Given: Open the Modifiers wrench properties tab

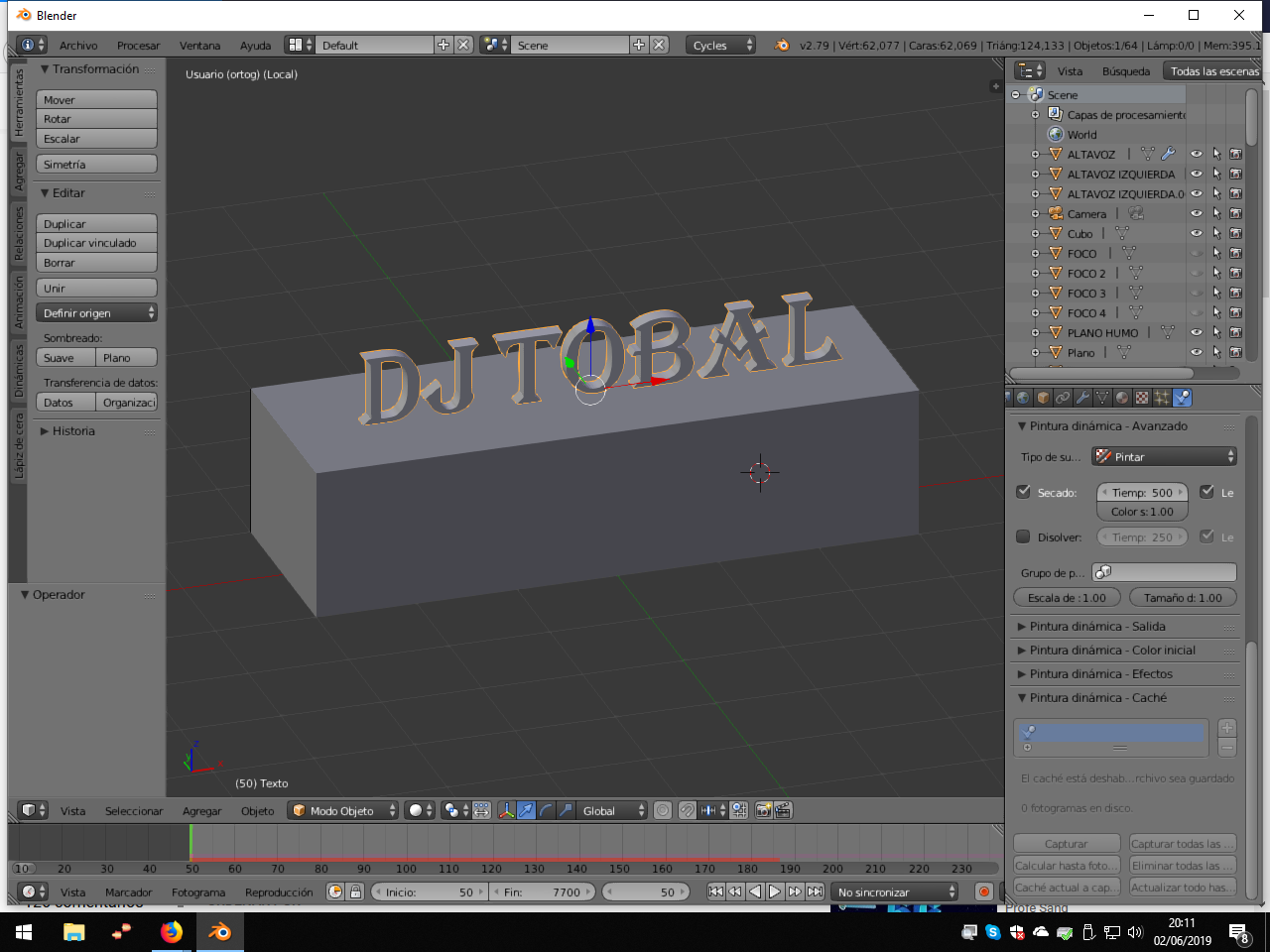Looking at the screenshot, I should (1082, 398).
